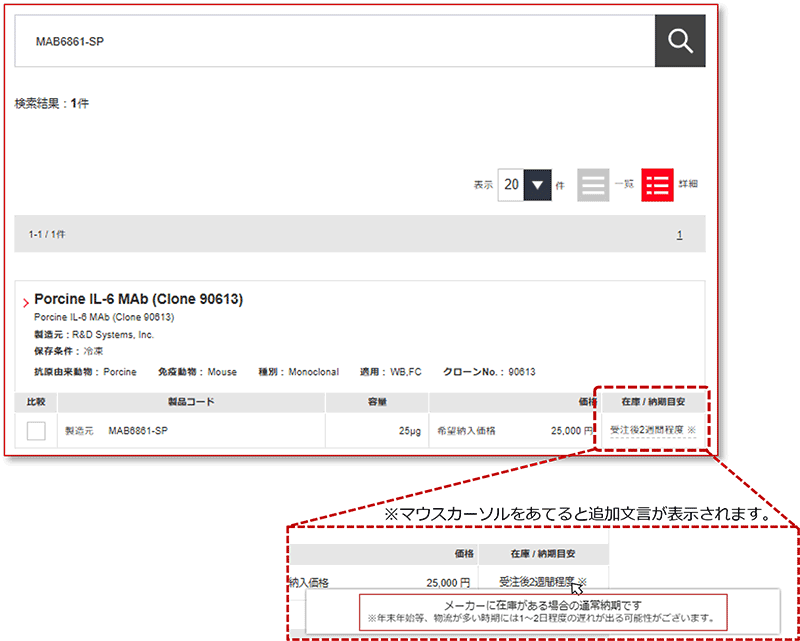Click the magnifying glass search button

680,41
